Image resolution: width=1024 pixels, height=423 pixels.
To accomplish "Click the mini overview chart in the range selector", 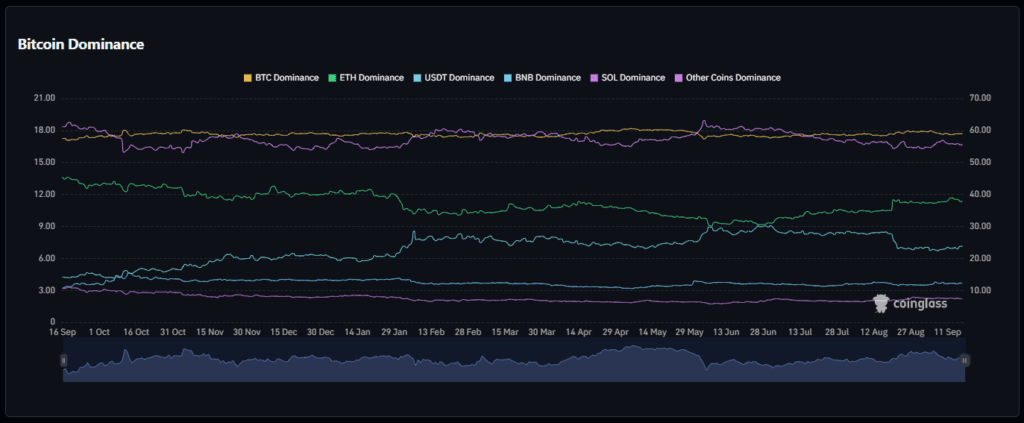I will tap(514, 360).
